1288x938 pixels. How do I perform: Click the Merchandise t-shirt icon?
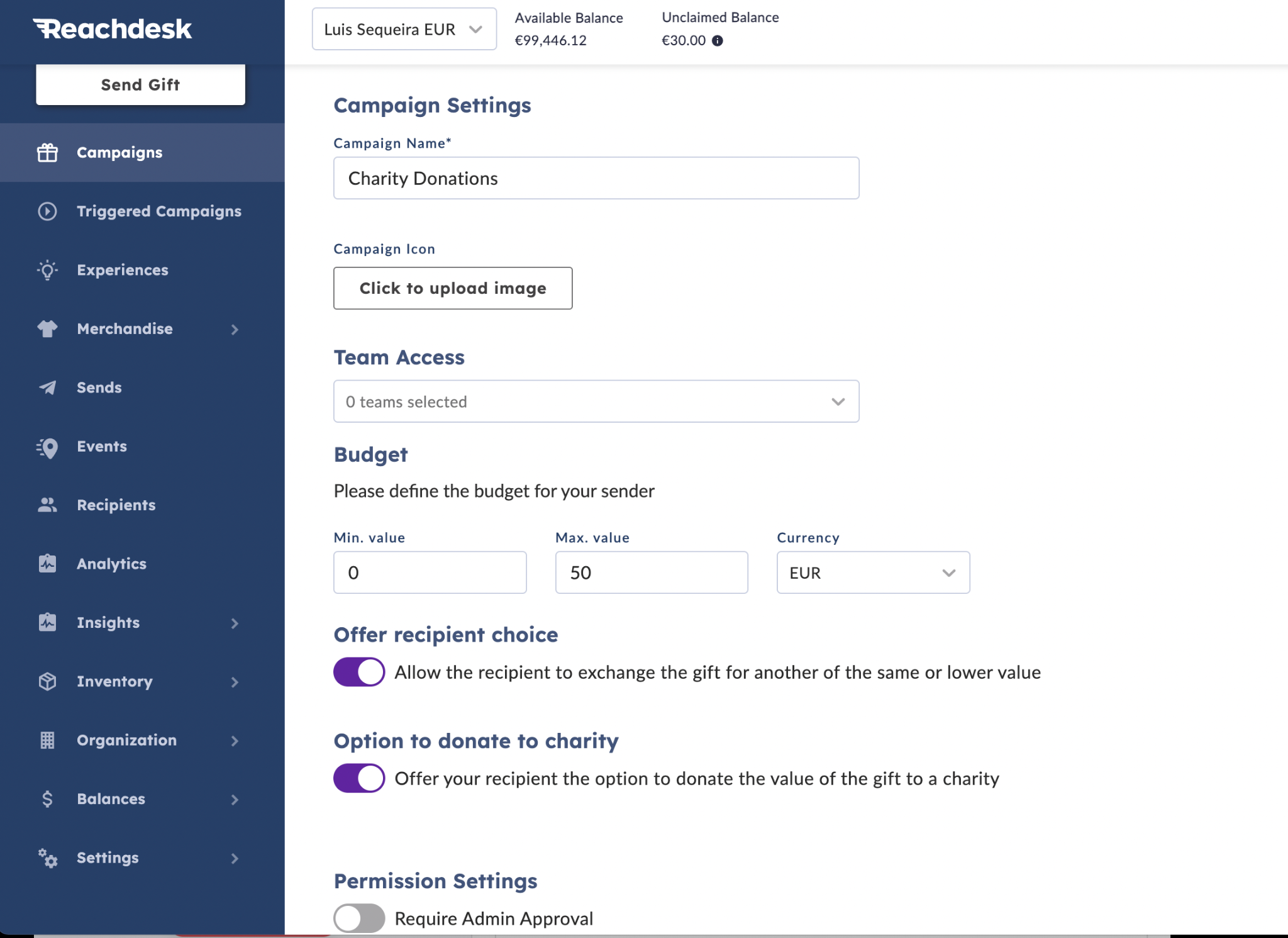pos(47,329)
